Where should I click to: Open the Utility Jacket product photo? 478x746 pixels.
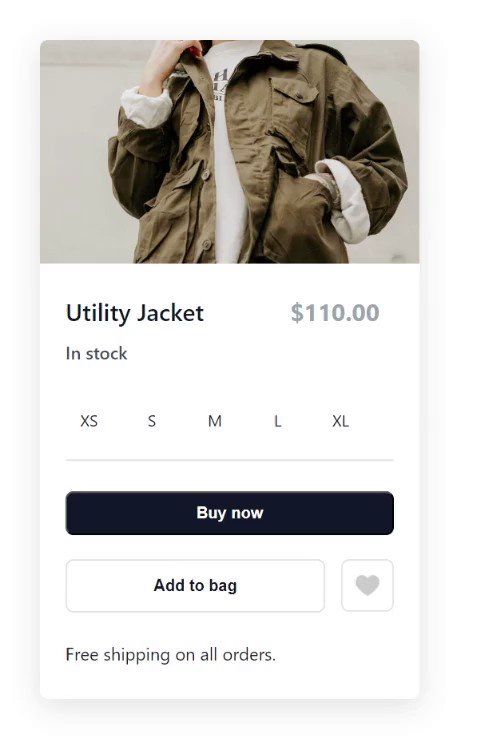pyautogui.click(x=230, y=152)
